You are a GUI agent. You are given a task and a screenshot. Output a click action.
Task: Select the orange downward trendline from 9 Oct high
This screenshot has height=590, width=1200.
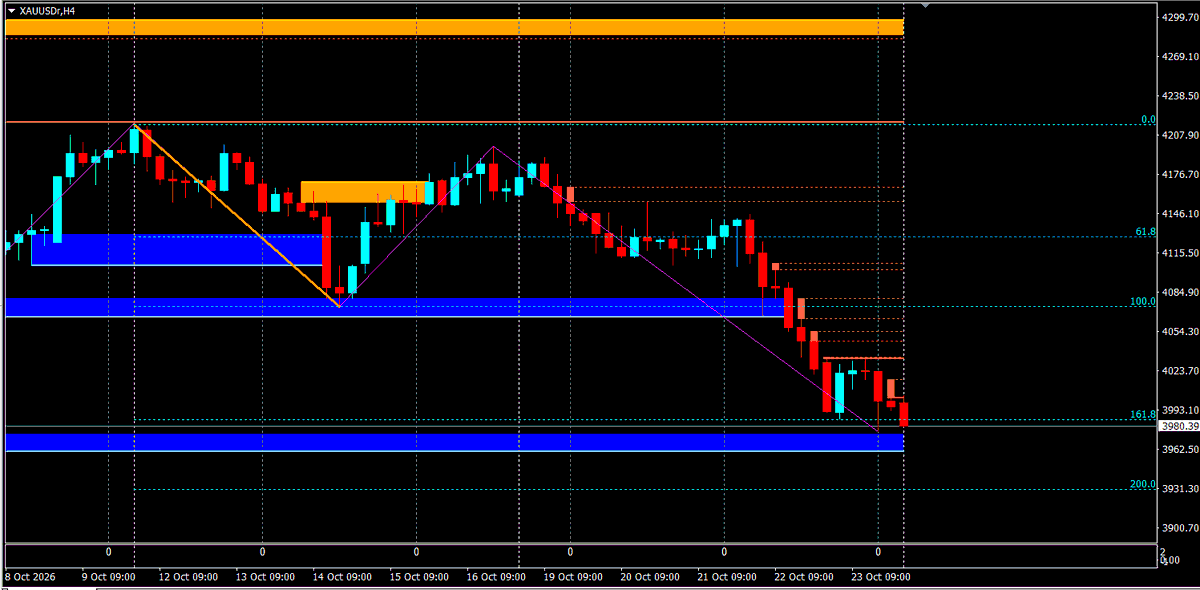point(237,215)
